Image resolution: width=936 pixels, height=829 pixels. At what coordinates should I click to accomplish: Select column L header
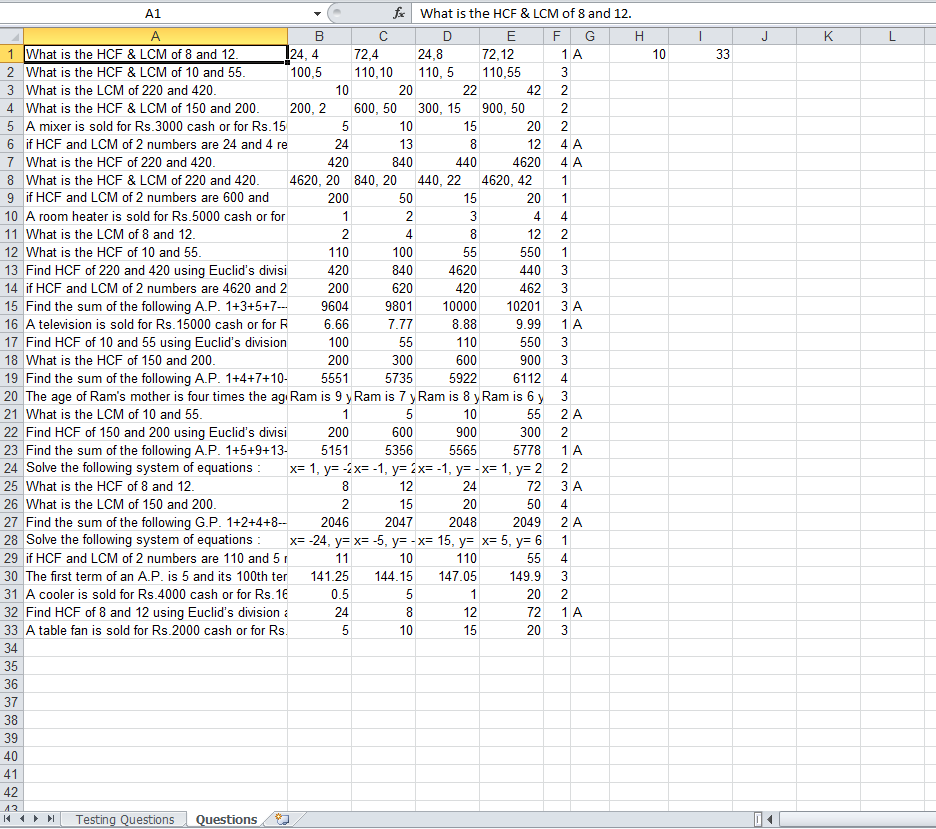coord(892,36)
